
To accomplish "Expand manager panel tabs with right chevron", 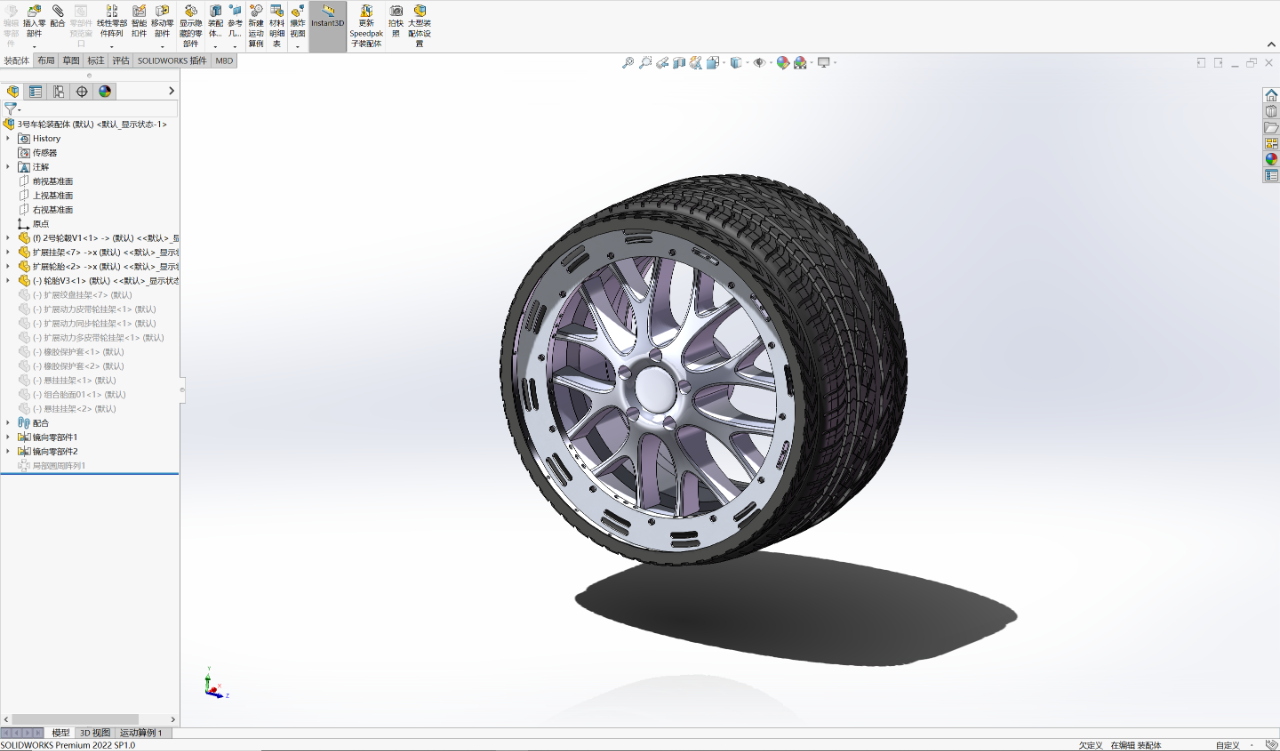I will point(171,91).
